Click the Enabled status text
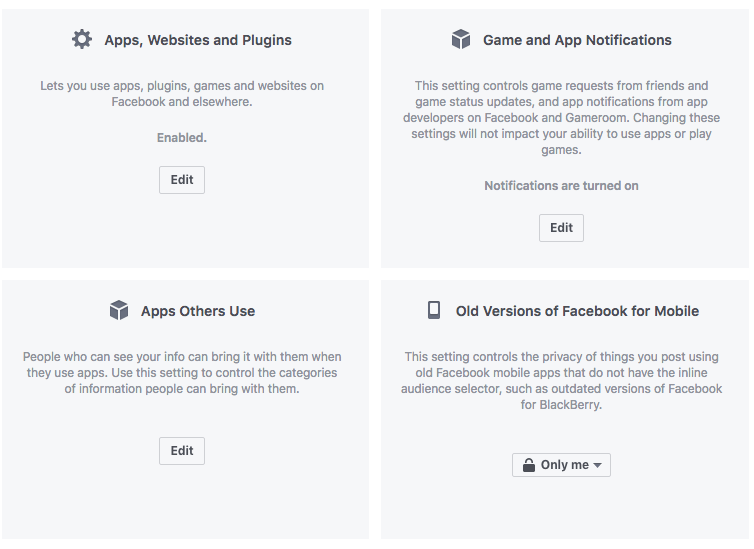The width and height of the screenshot is (754, 549). click(x=182, y=138)
